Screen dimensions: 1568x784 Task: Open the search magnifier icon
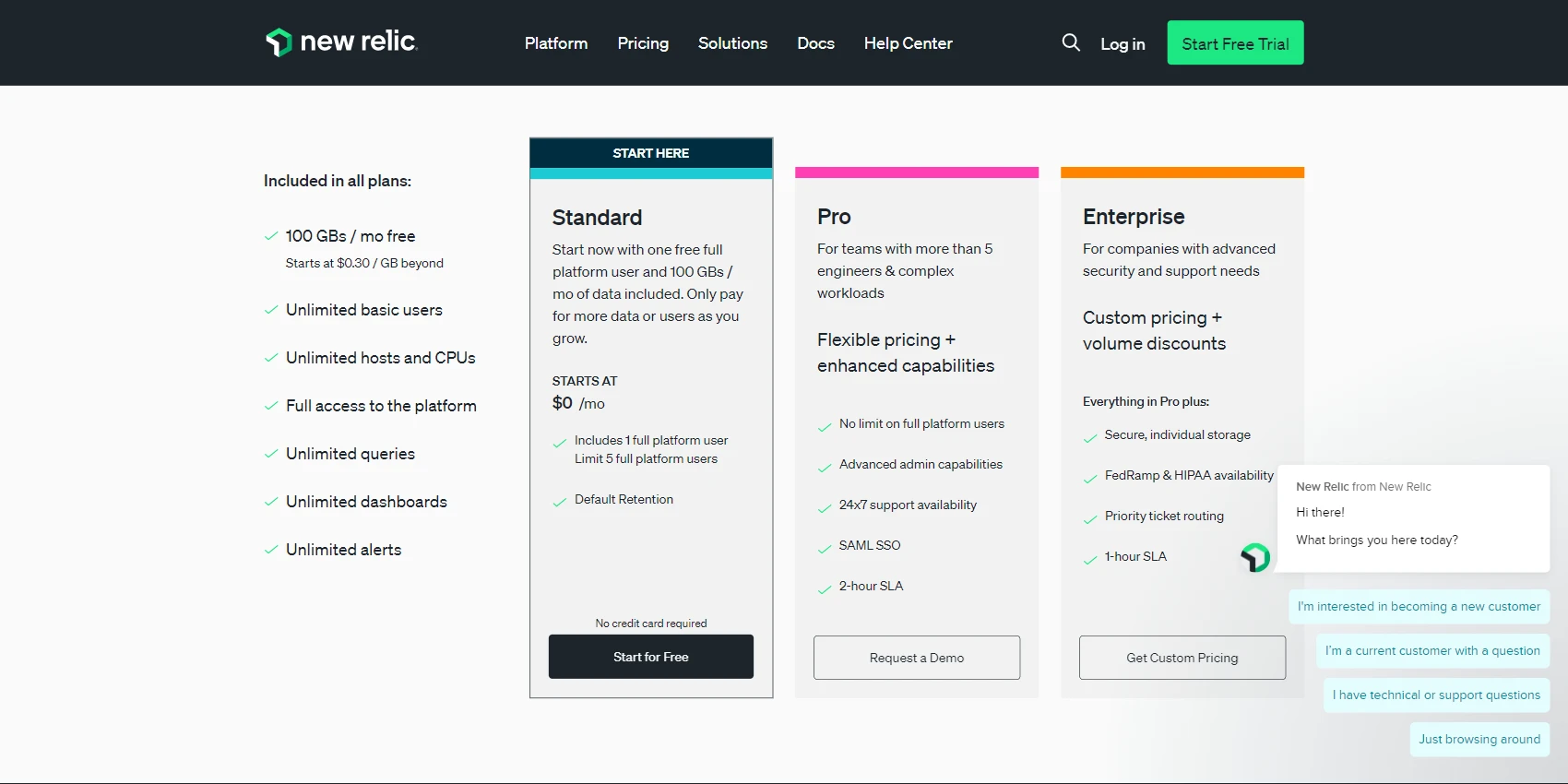click(1071, 42)
